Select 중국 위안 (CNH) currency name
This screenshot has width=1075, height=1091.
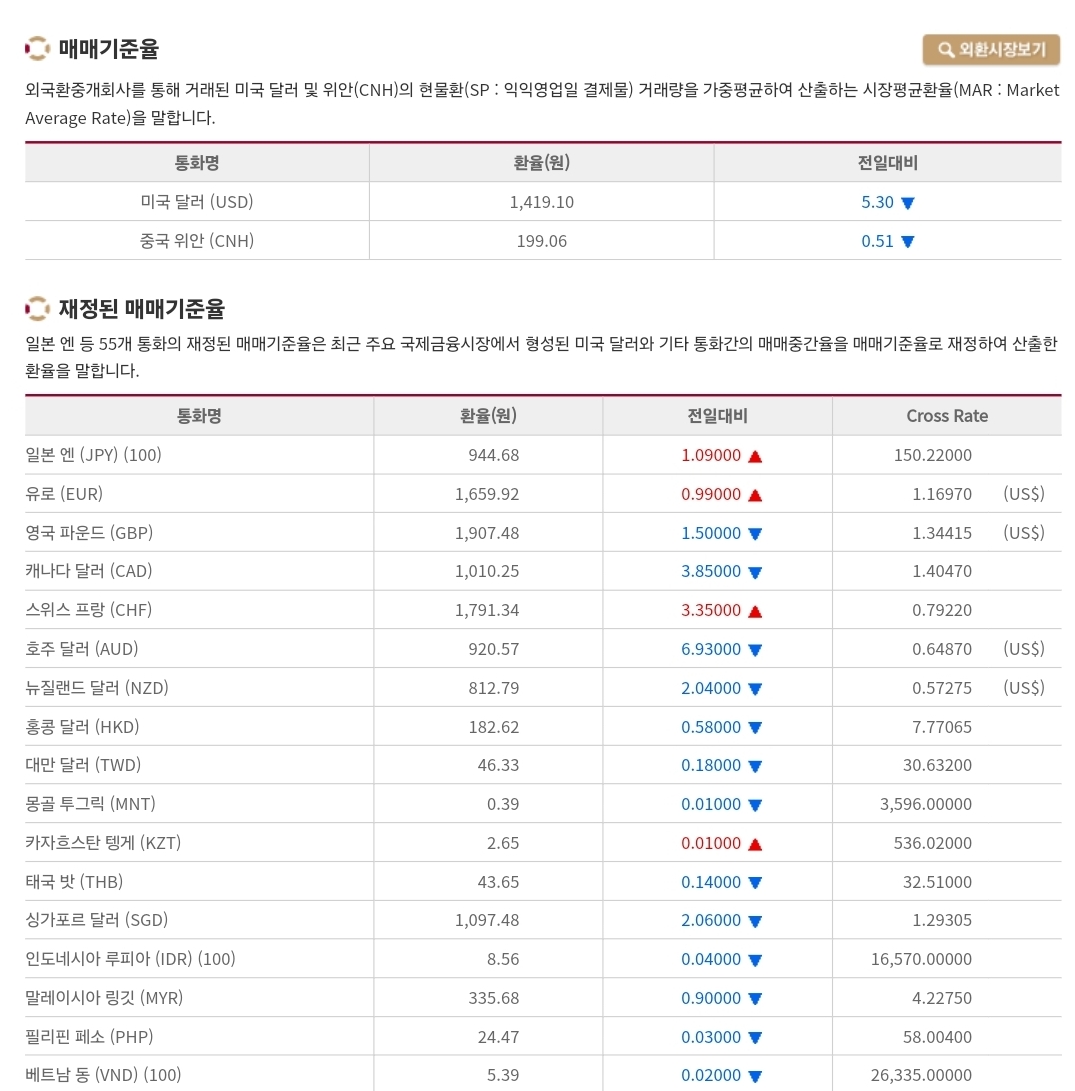(197, 241)
